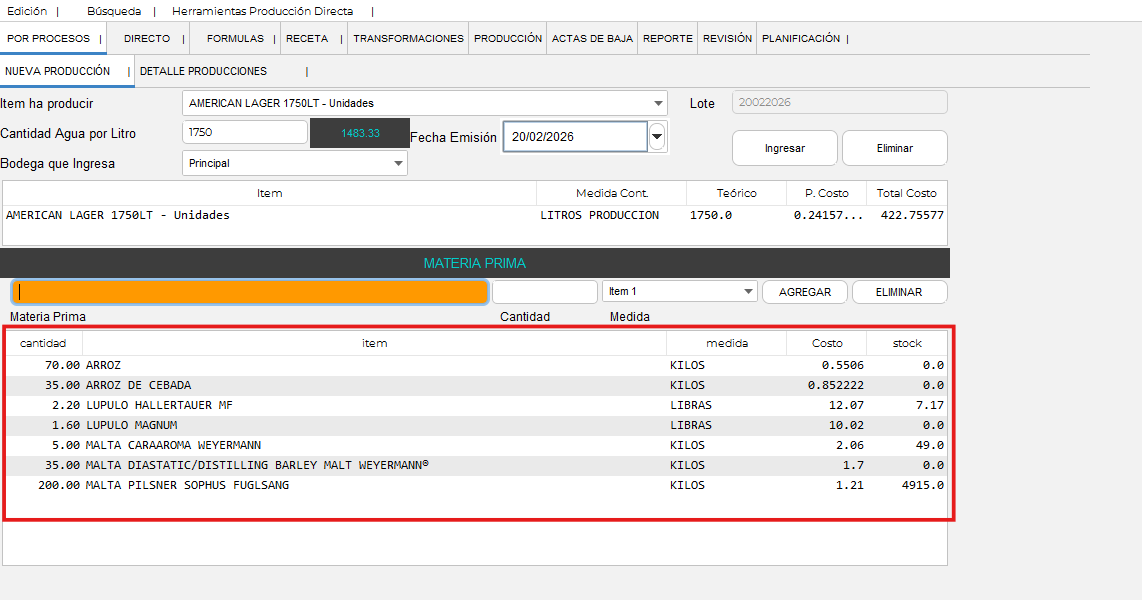Expand the Item ha producir dropdown
The image size is (1142, 600).
(x=658, y=103)
